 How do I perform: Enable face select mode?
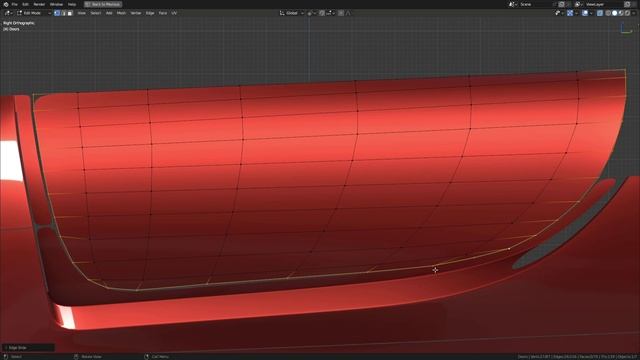[70, 13]
